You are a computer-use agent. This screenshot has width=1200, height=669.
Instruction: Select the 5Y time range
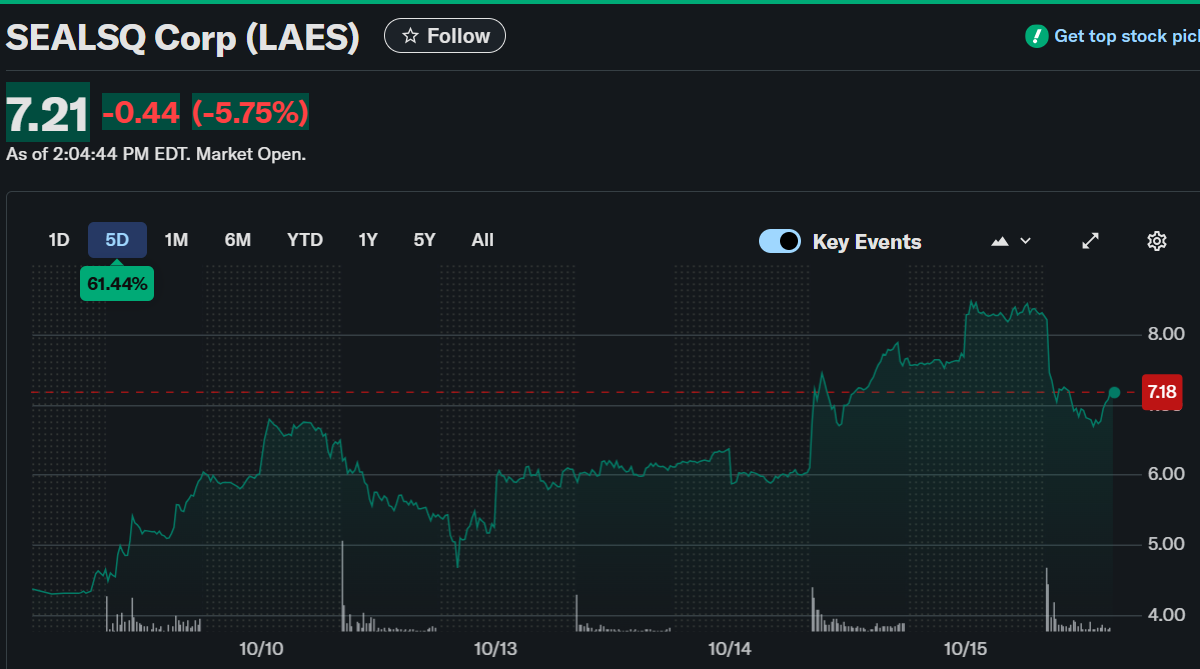[x=425, y=240]
